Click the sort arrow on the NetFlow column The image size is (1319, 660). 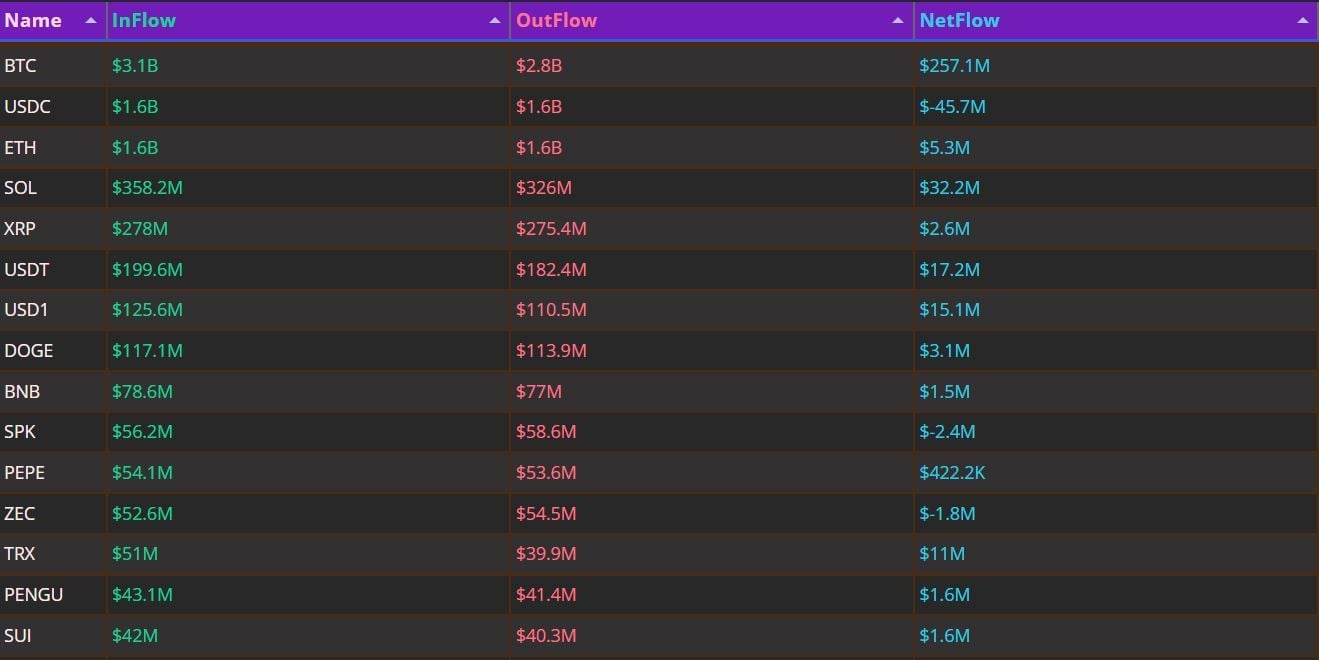pyautogui.click(x=1301, y=18)
